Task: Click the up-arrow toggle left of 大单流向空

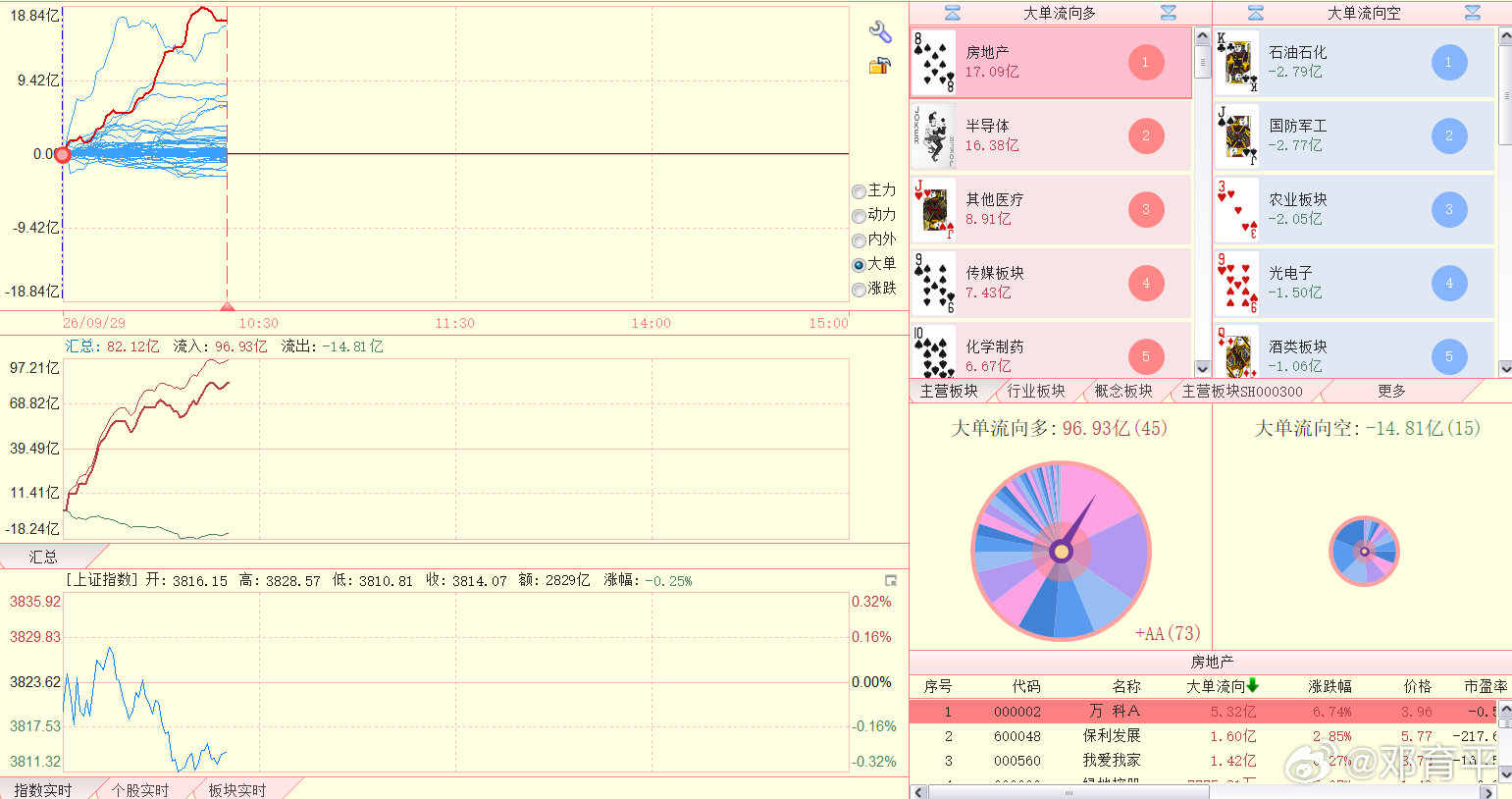Action: point(1255,13)
